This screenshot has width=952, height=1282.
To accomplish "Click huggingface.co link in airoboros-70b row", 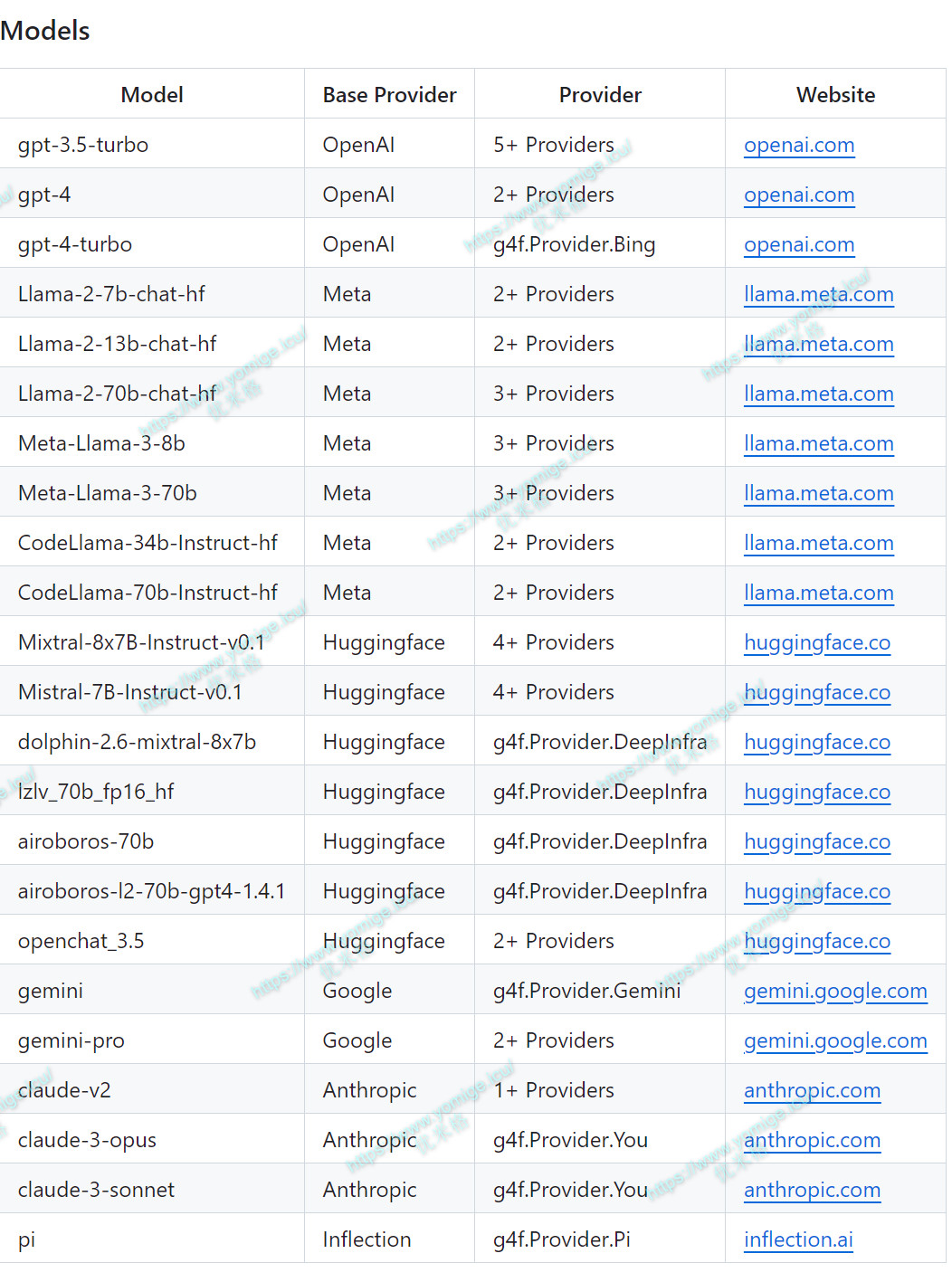I will coord(816,842).
